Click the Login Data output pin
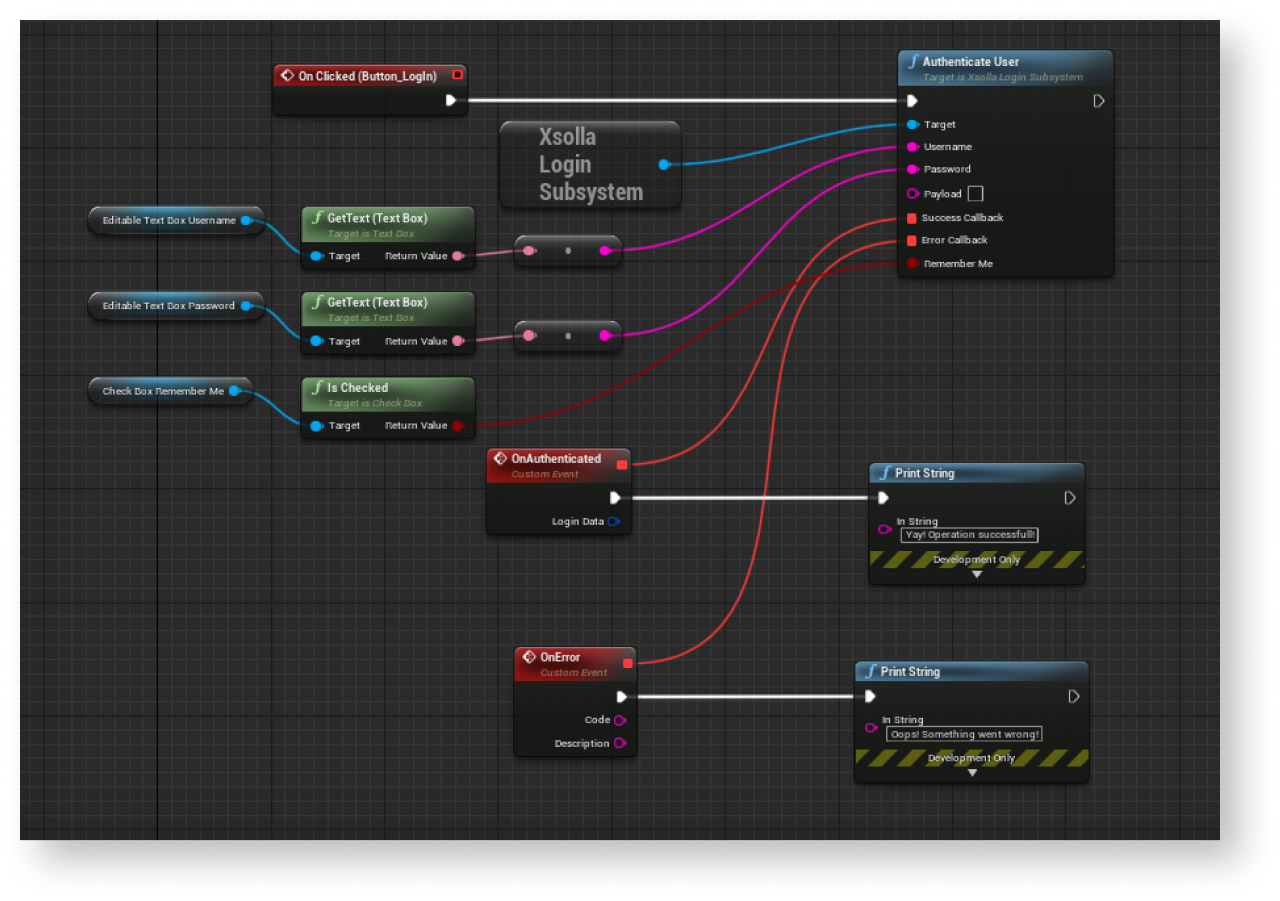The height and width of the screenshot is (901, 1280). coord(613,522)
